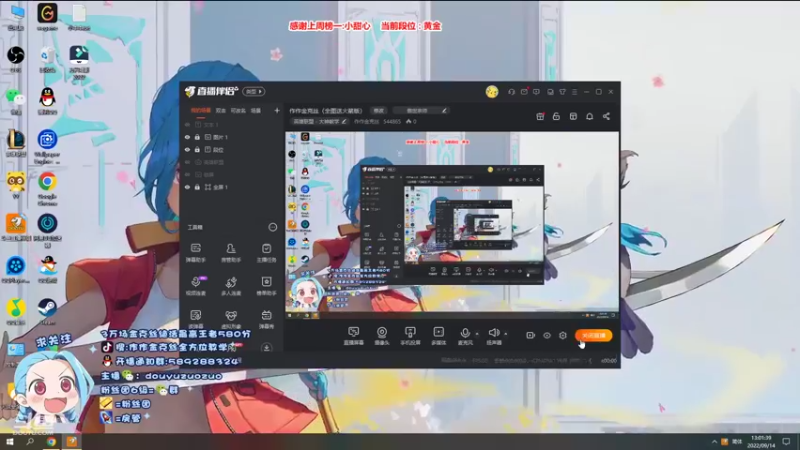Click the Steam desktop shortcut

pos(47,311)
